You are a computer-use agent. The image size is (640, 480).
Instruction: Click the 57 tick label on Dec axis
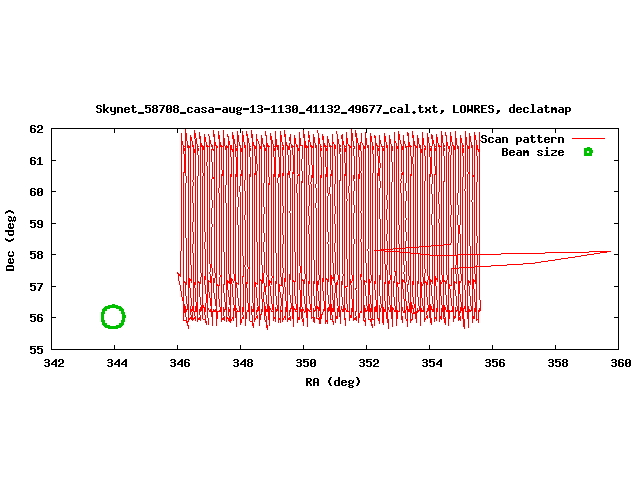36,287
